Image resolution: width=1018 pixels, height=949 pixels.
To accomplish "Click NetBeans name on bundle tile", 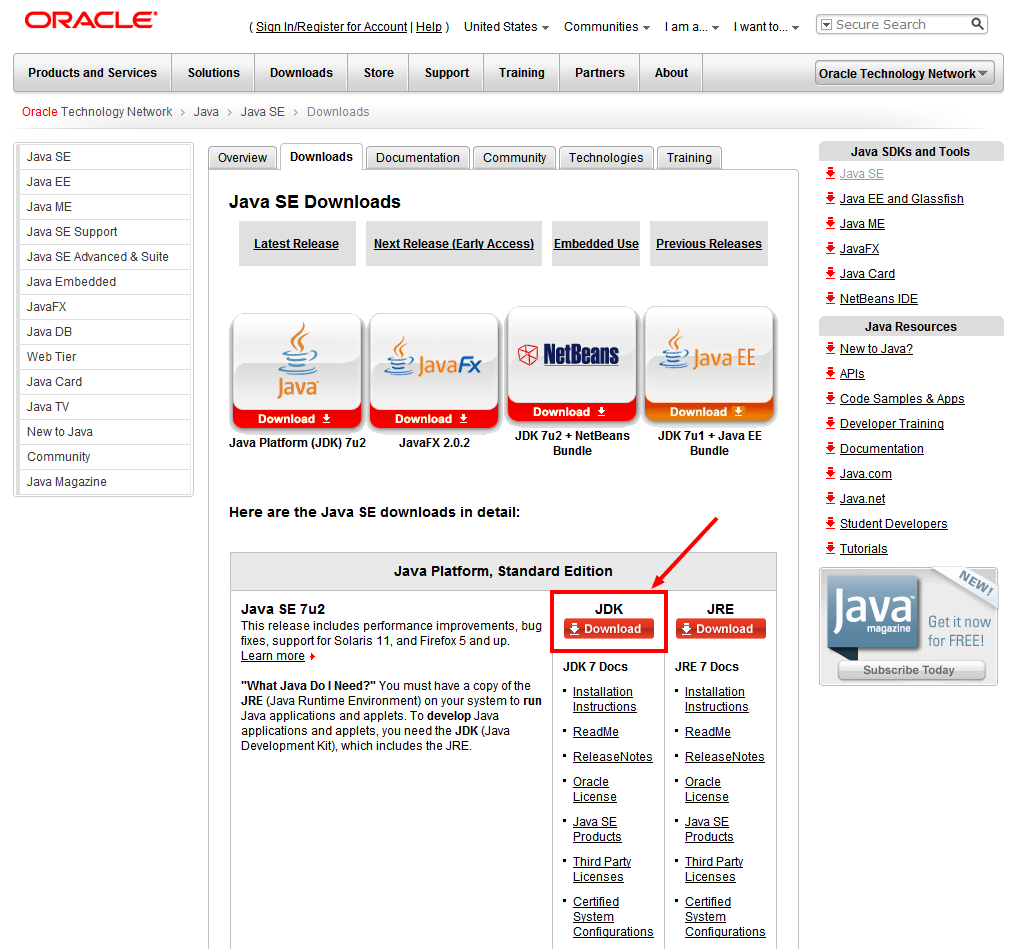I will [581, 354].
